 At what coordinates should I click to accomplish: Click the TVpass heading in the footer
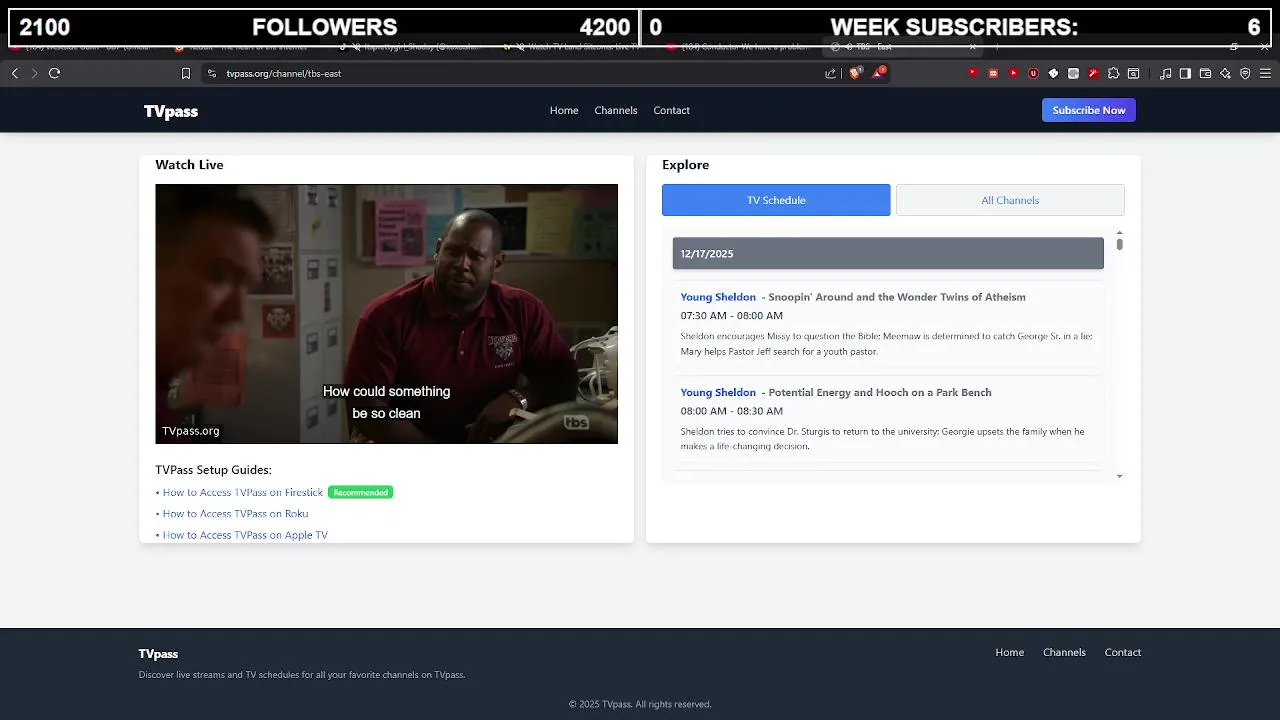pyautogui.click(x=158, y=654)
